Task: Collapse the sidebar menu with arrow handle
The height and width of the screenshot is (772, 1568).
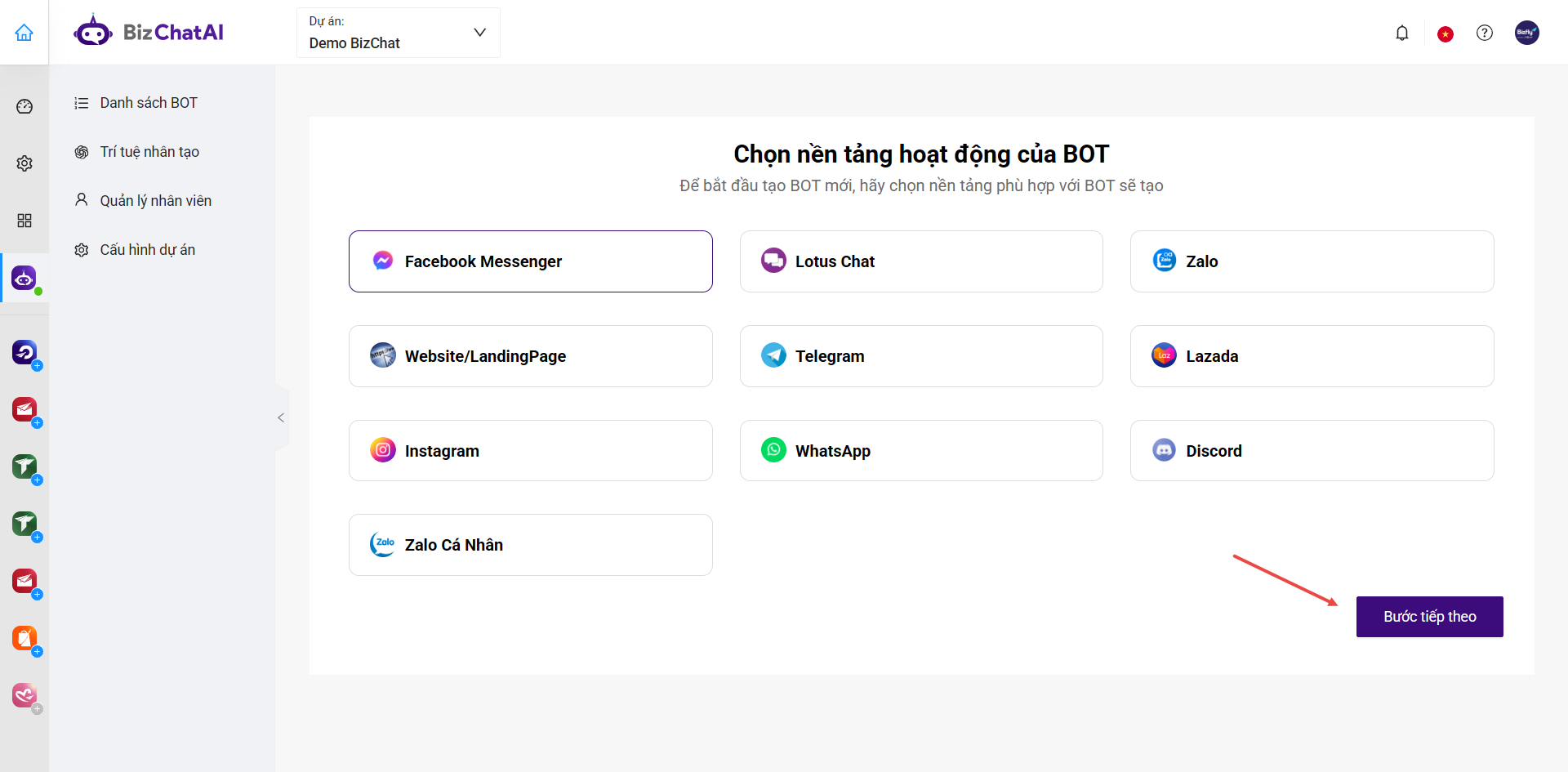Action: coord(282,417)
